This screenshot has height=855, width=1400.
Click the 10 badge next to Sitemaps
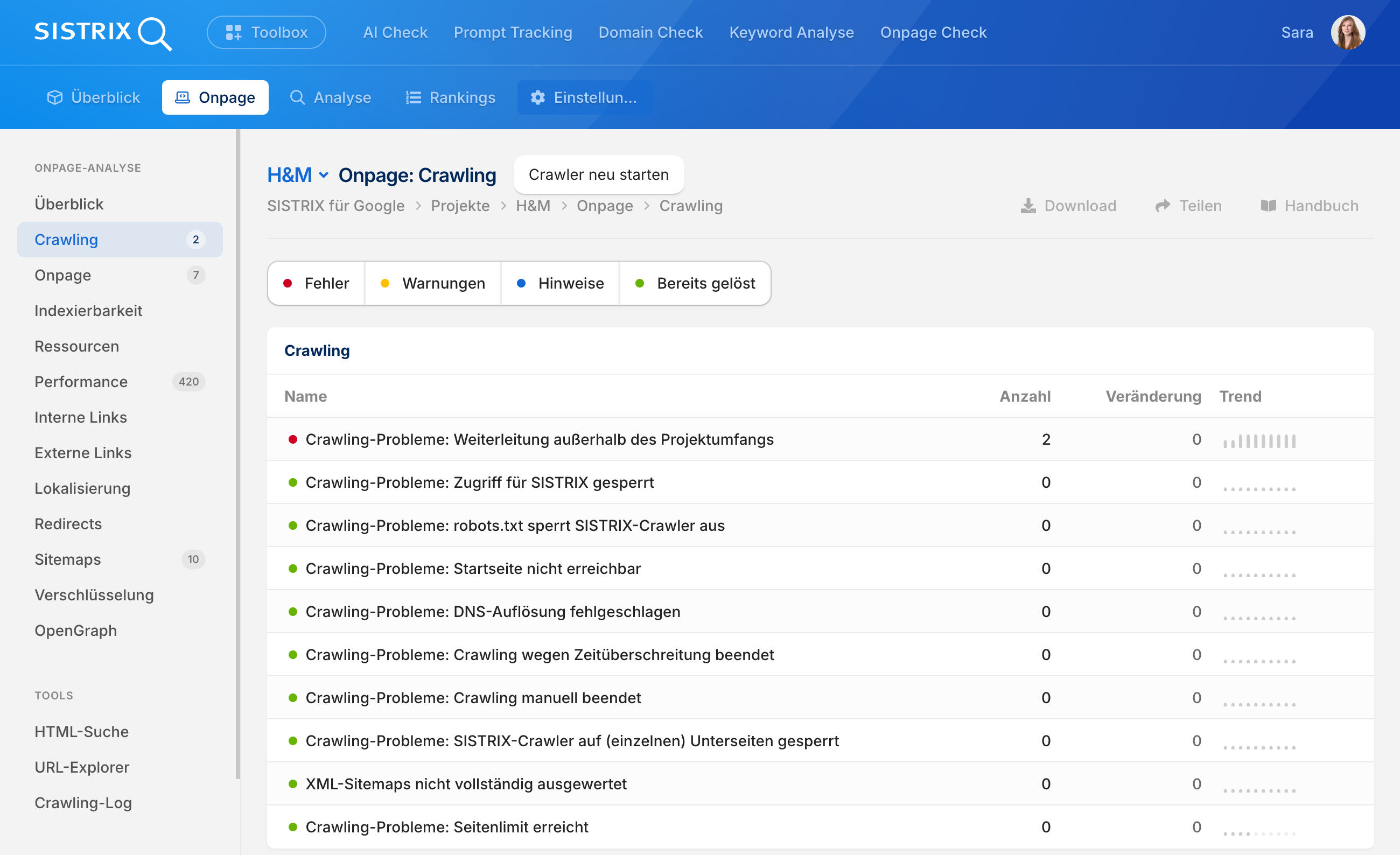193,559
